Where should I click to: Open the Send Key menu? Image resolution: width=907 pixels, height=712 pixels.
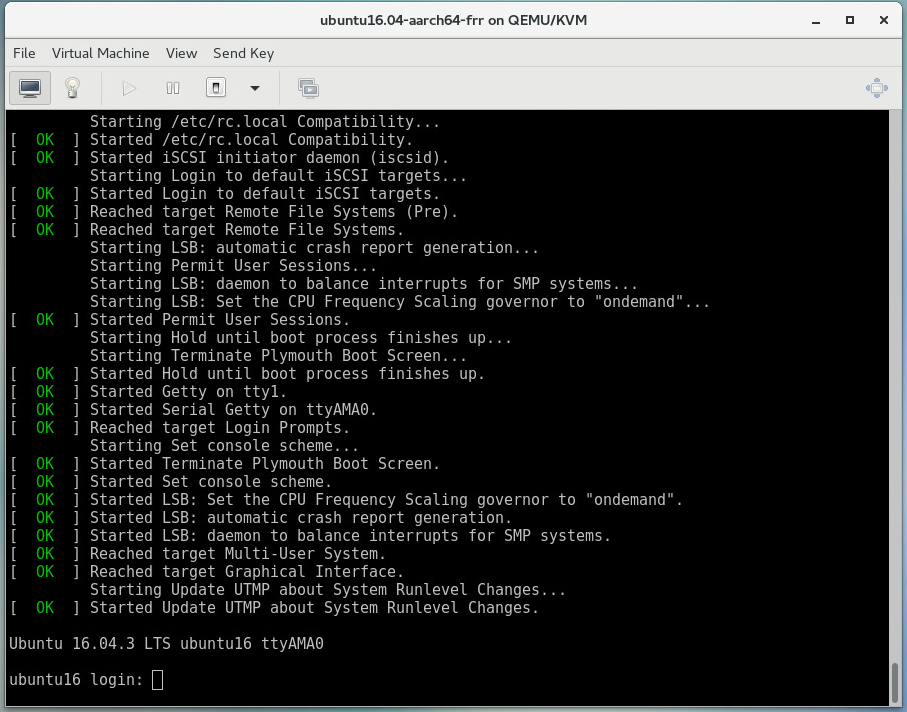243,53
